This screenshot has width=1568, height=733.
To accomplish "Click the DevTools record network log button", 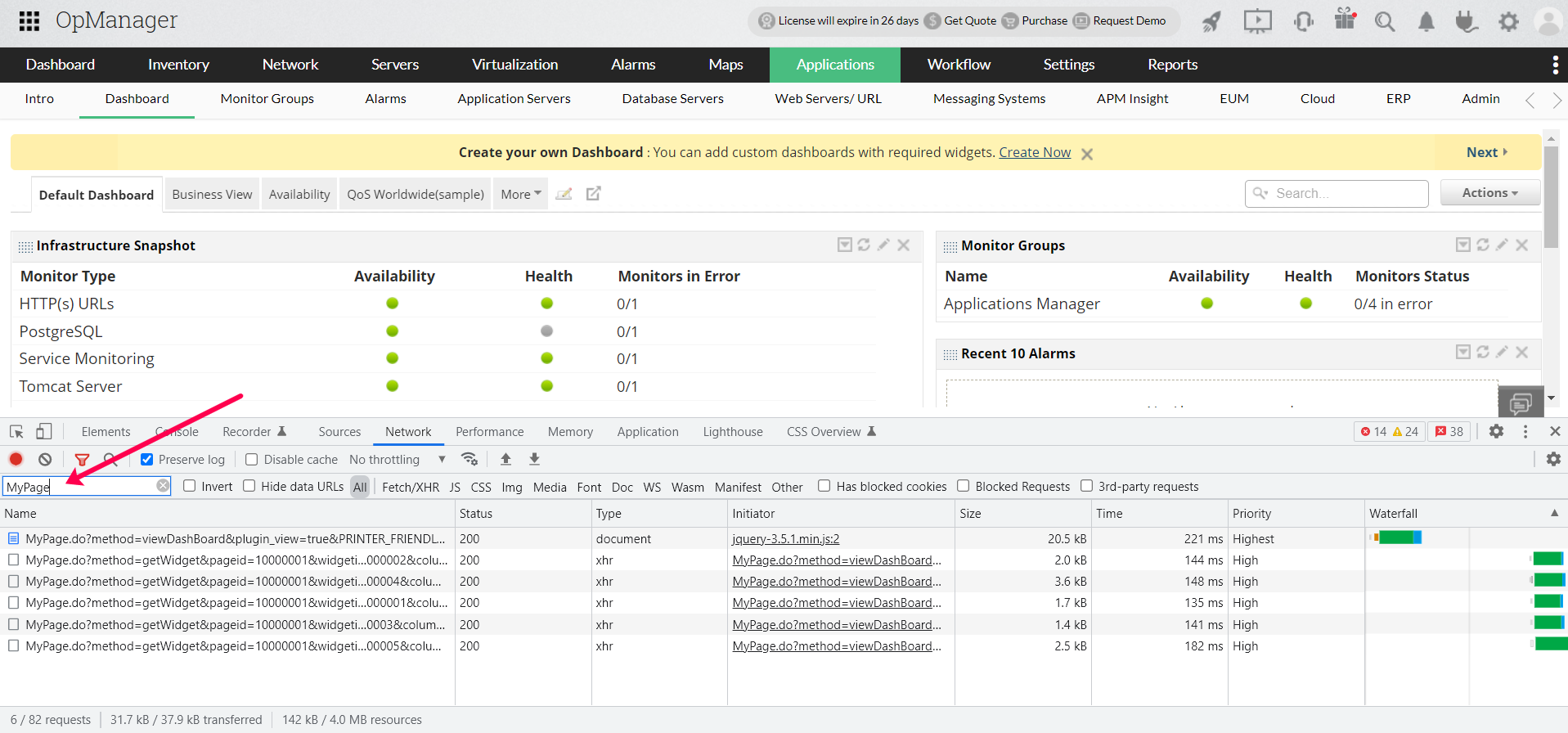I will (x=16, y=460).
